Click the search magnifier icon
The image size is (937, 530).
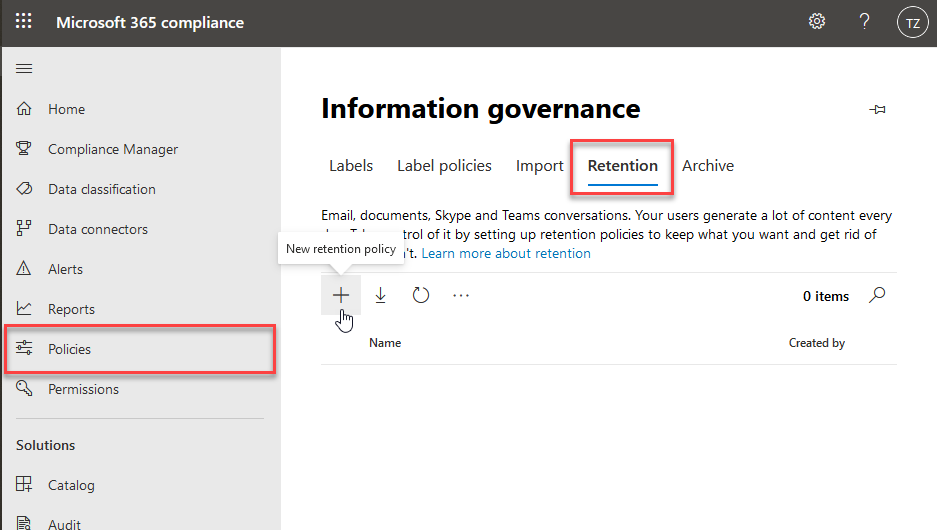[877, 295]
